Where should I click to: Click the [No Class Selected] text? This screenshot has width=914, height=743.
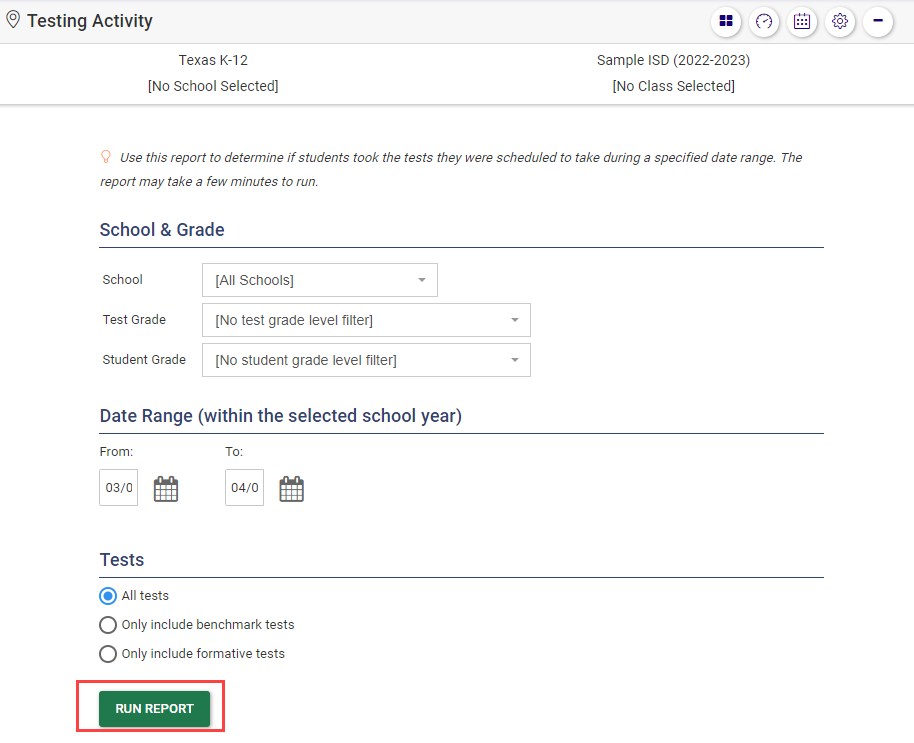pyautogui.click(x=673, y=86)
